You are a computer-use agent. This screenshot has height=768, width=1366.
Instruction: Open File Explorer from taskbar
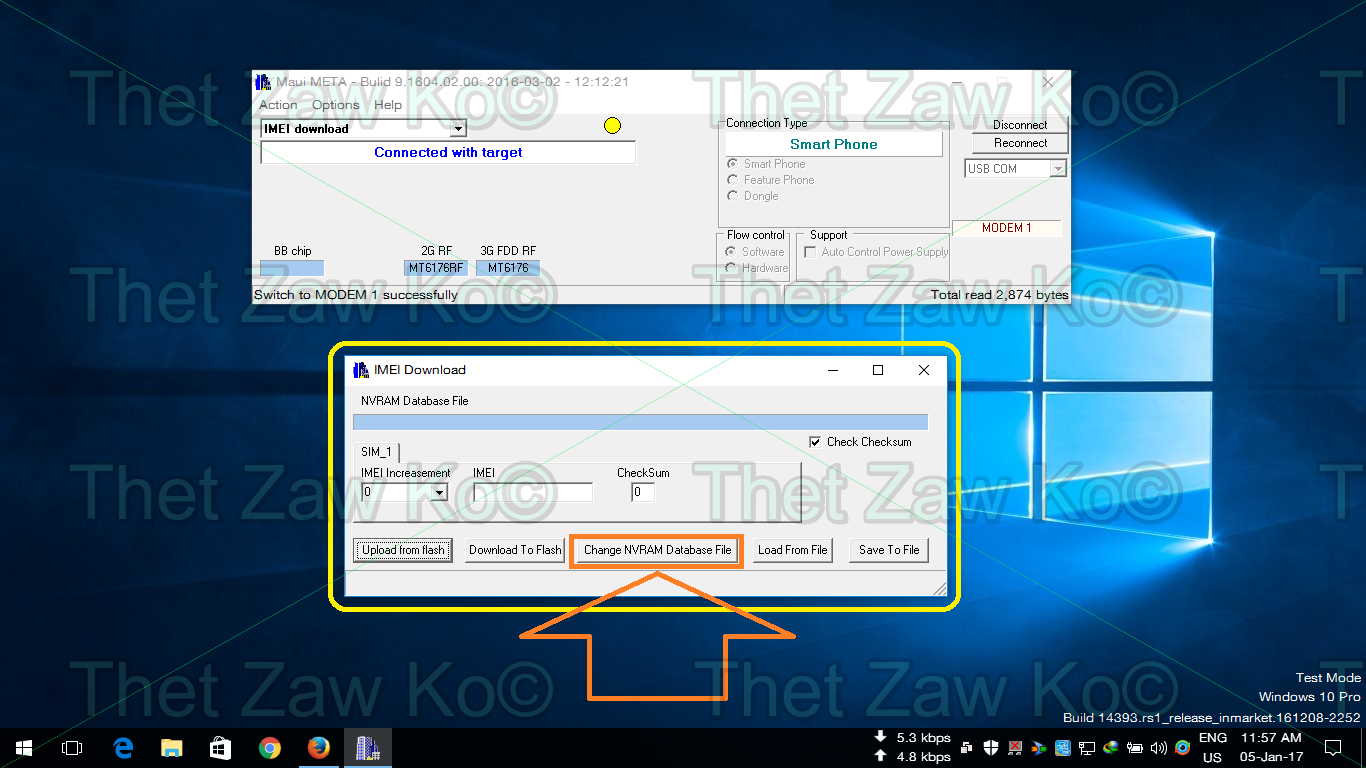tap(172, 748)
